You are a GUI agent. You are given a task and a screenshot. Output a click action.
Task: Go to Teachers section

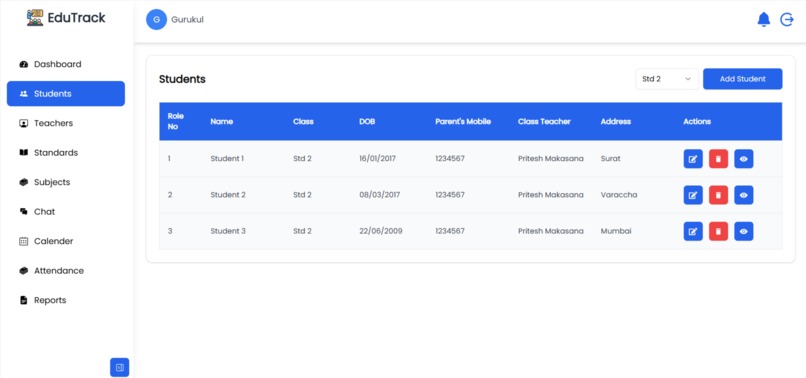tap(66, 123)
